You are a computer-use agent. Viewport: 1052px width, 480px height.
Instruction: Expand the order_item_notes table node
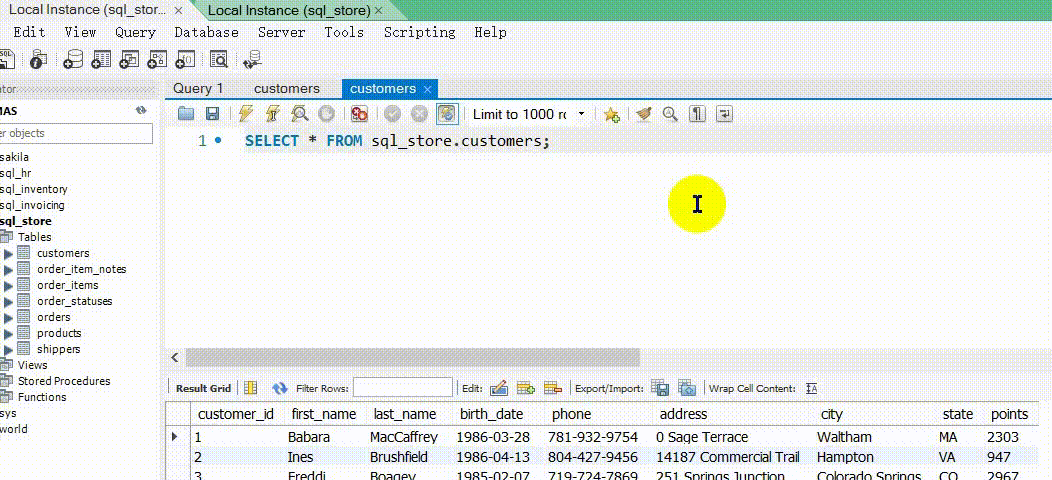[8, 270]
